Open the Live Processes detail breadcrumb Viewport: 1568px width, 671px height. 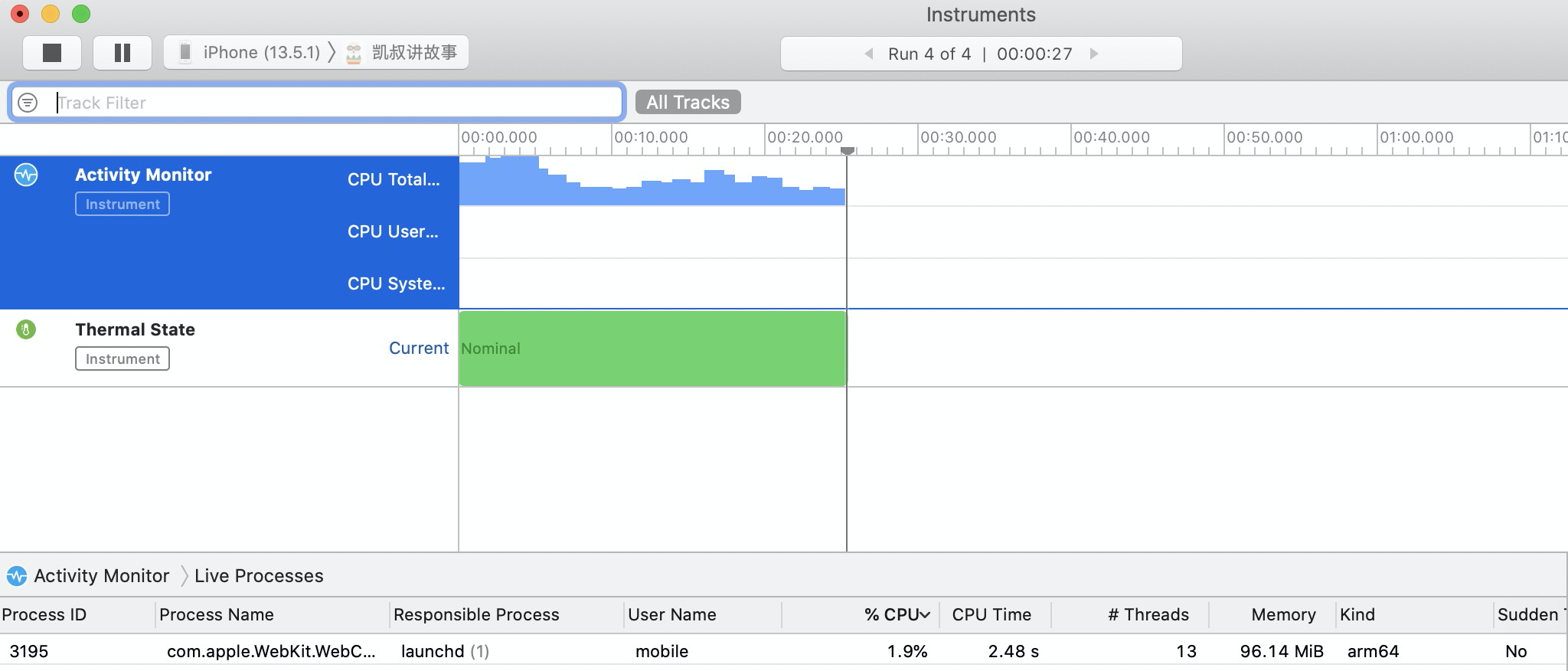259,576
